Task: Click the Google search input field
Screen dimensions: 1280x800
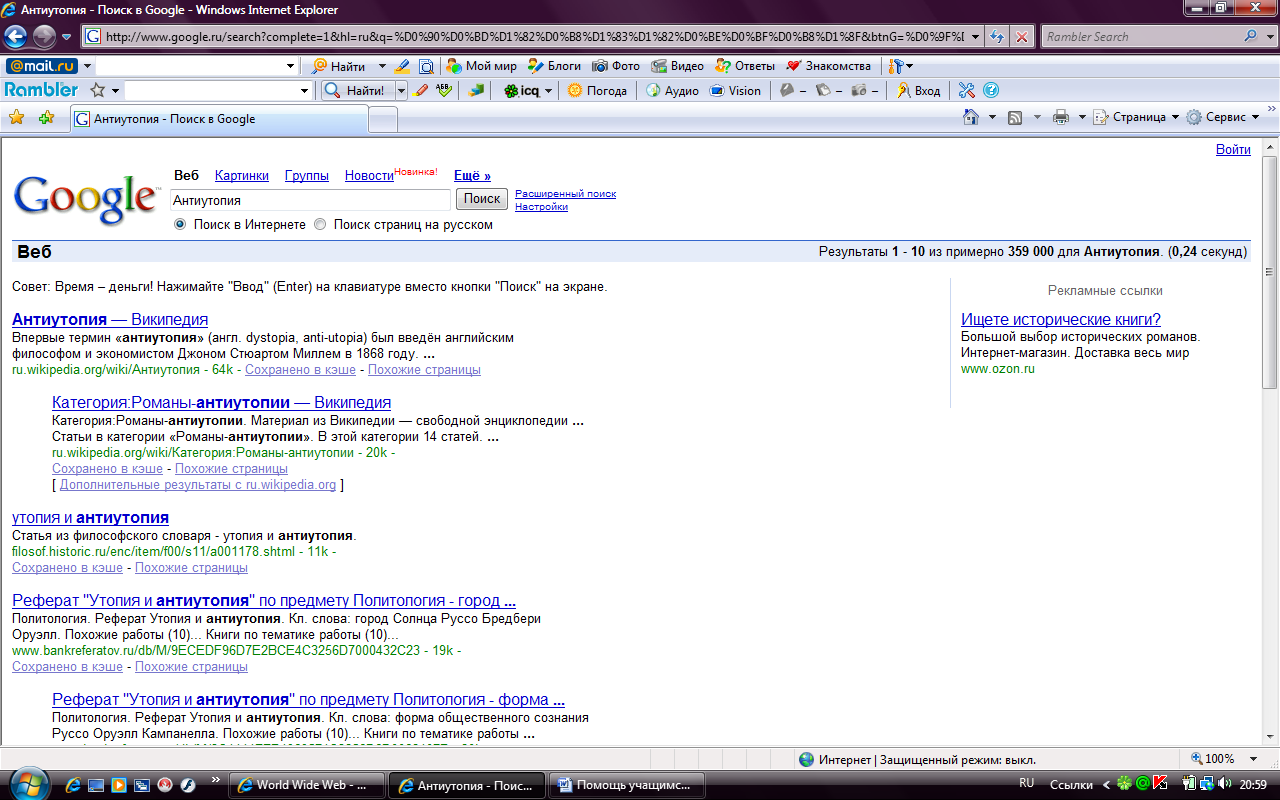Action: pyautogui.click(x=310, y=200)
